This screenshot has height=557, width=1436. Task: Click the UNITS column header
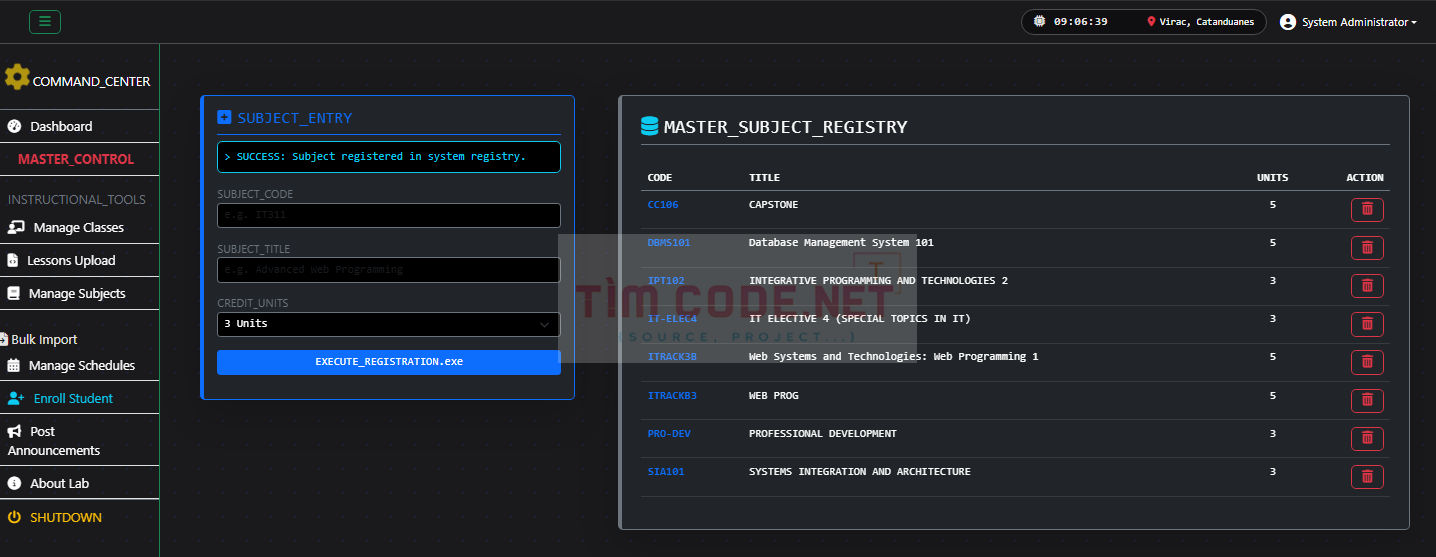tap(1273, 177)
